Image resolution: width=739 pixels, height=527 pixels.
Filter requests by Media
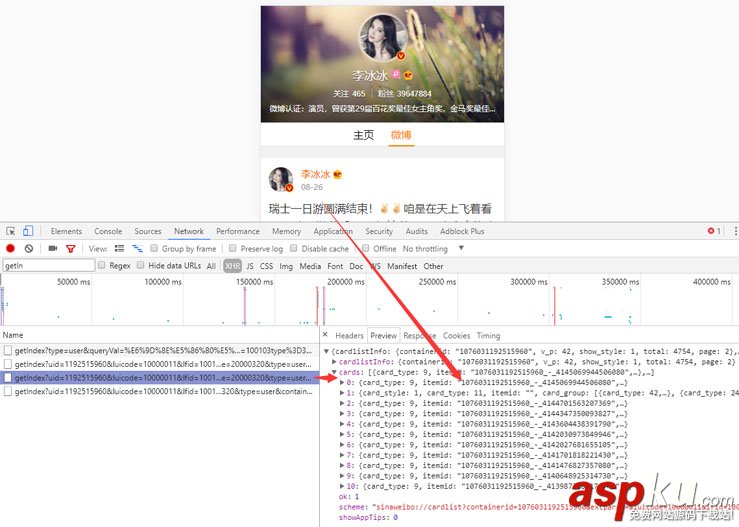click(x=310, y=266)
